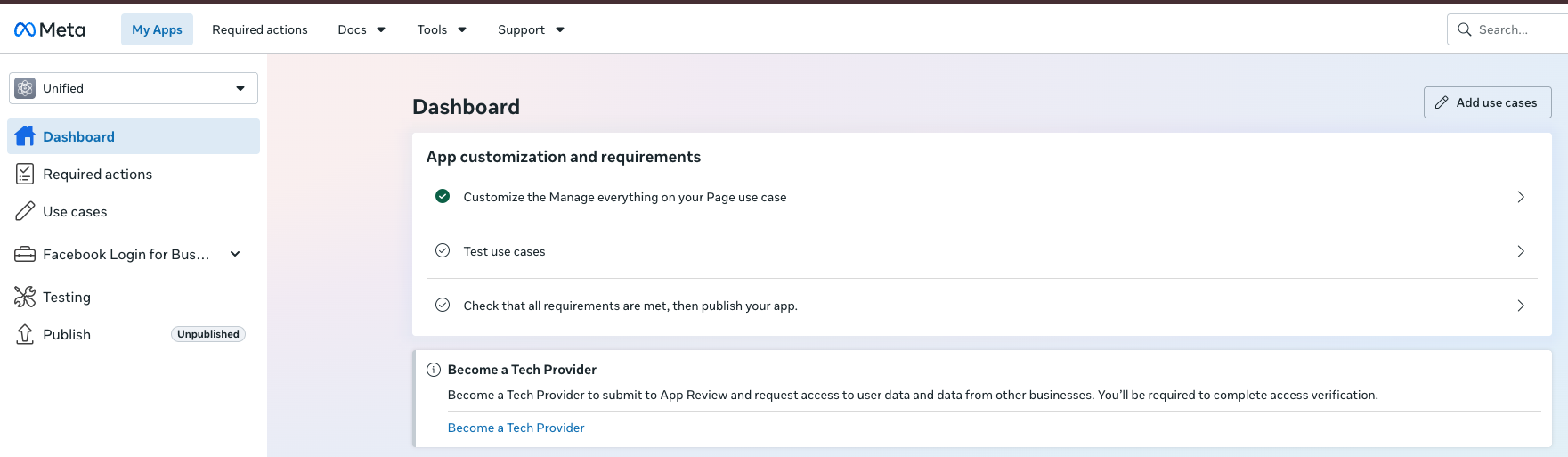This screenshot has height=457, width=1568.
Task: Click check circle beside publish your app
Action: pyautogui.click(x=443, y=305)
